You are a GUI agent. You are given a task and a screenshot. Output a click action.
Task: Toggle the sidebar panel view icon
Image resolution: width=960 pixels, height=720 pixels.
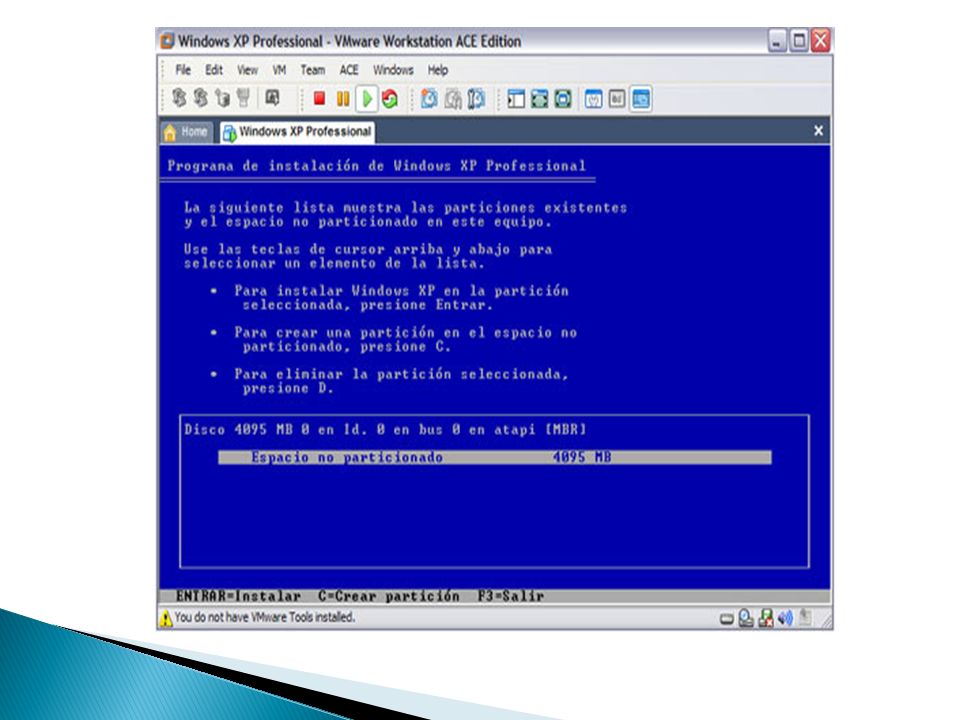516,99
